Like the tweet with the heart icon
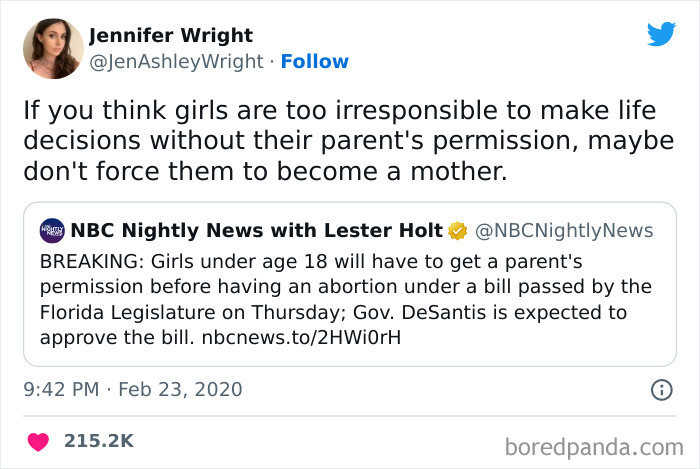 (x=39, y=440)
